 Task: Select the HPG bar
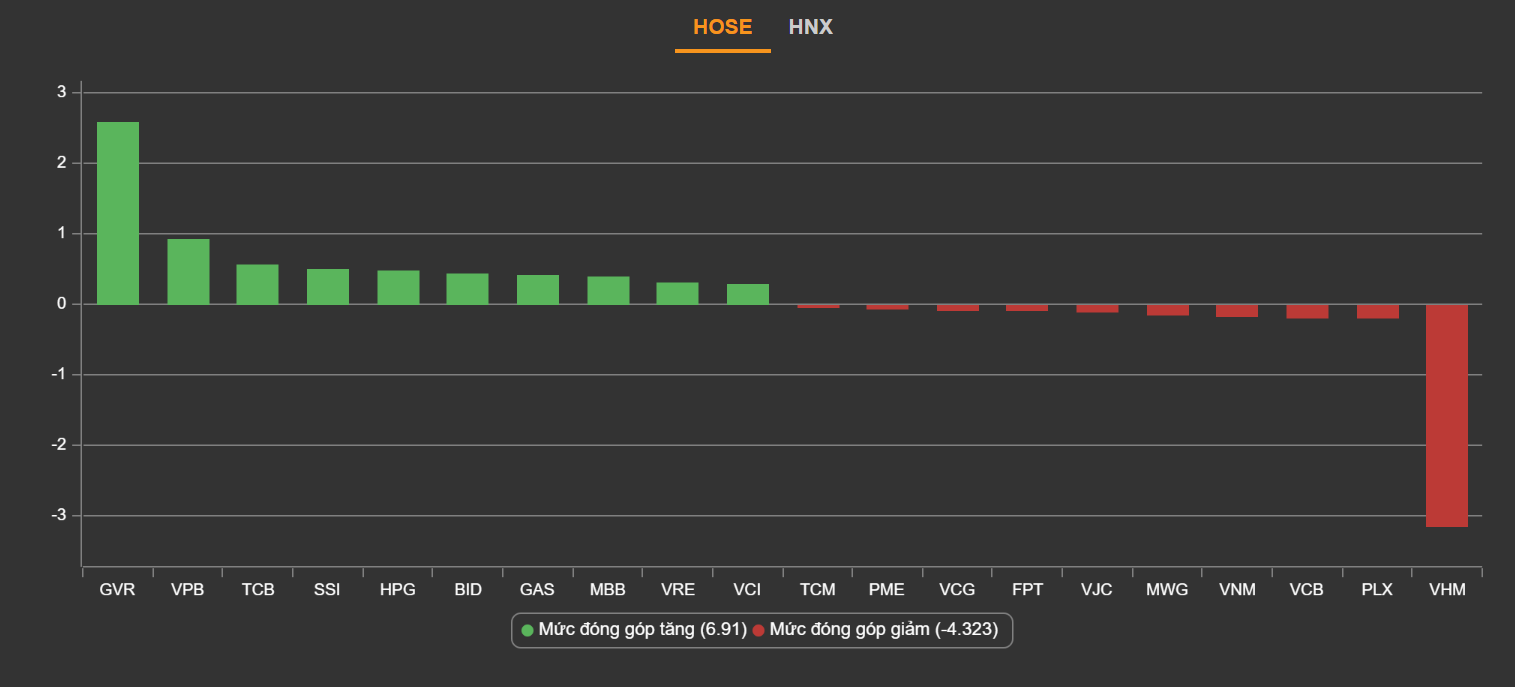(x=398, y=288)
